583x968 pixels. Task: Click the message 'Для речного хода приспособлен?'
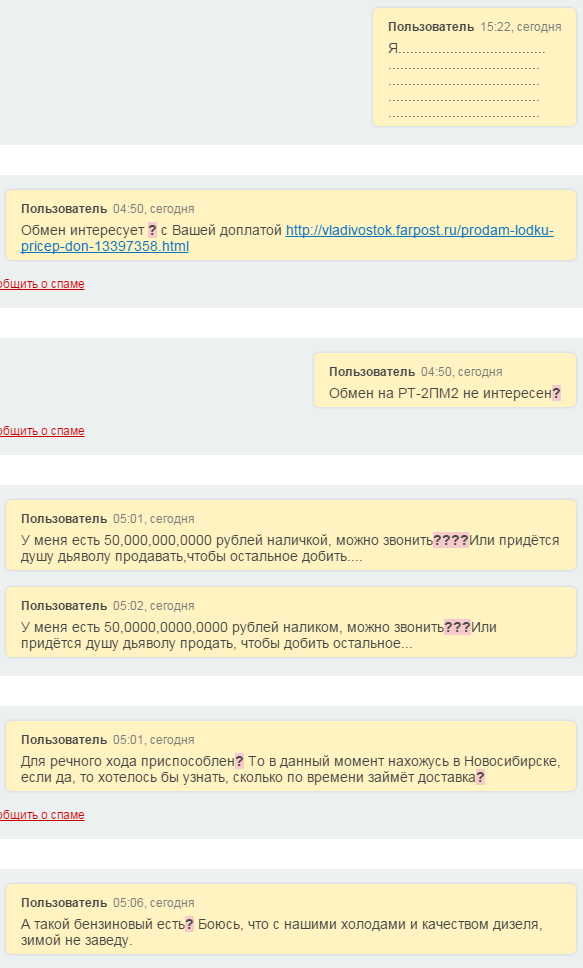(x=291, y=756)
